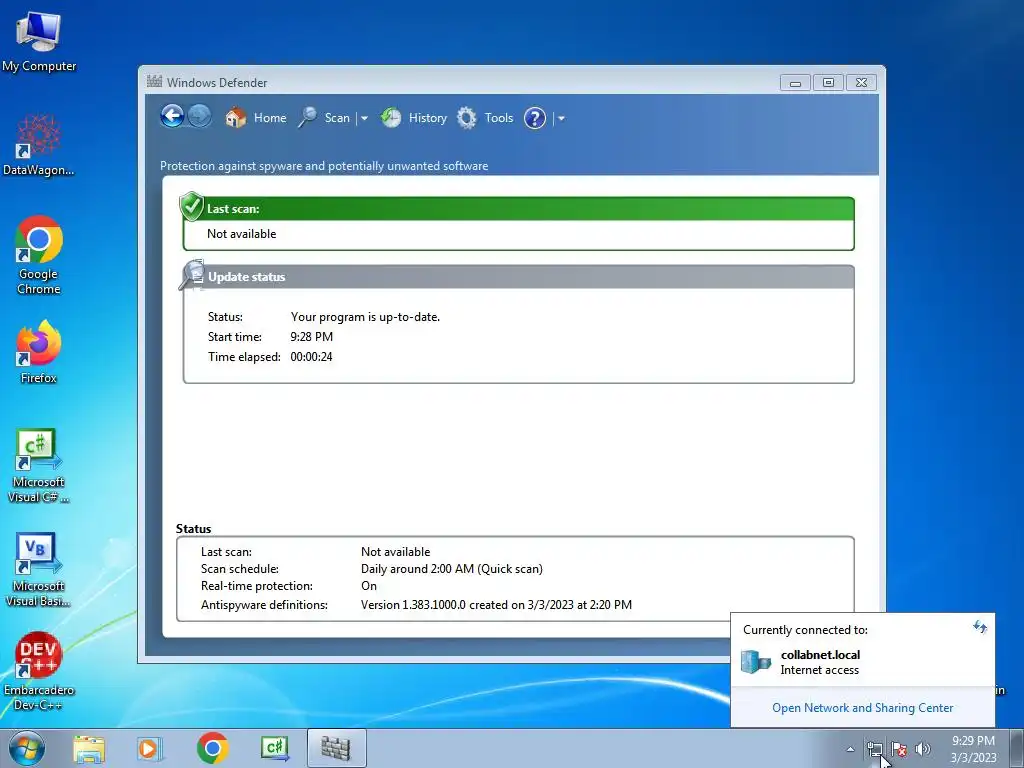The width and height of the screenshot is (1024, 768).
Task: Open Visual C# from the taskbar
Action: 274,748
